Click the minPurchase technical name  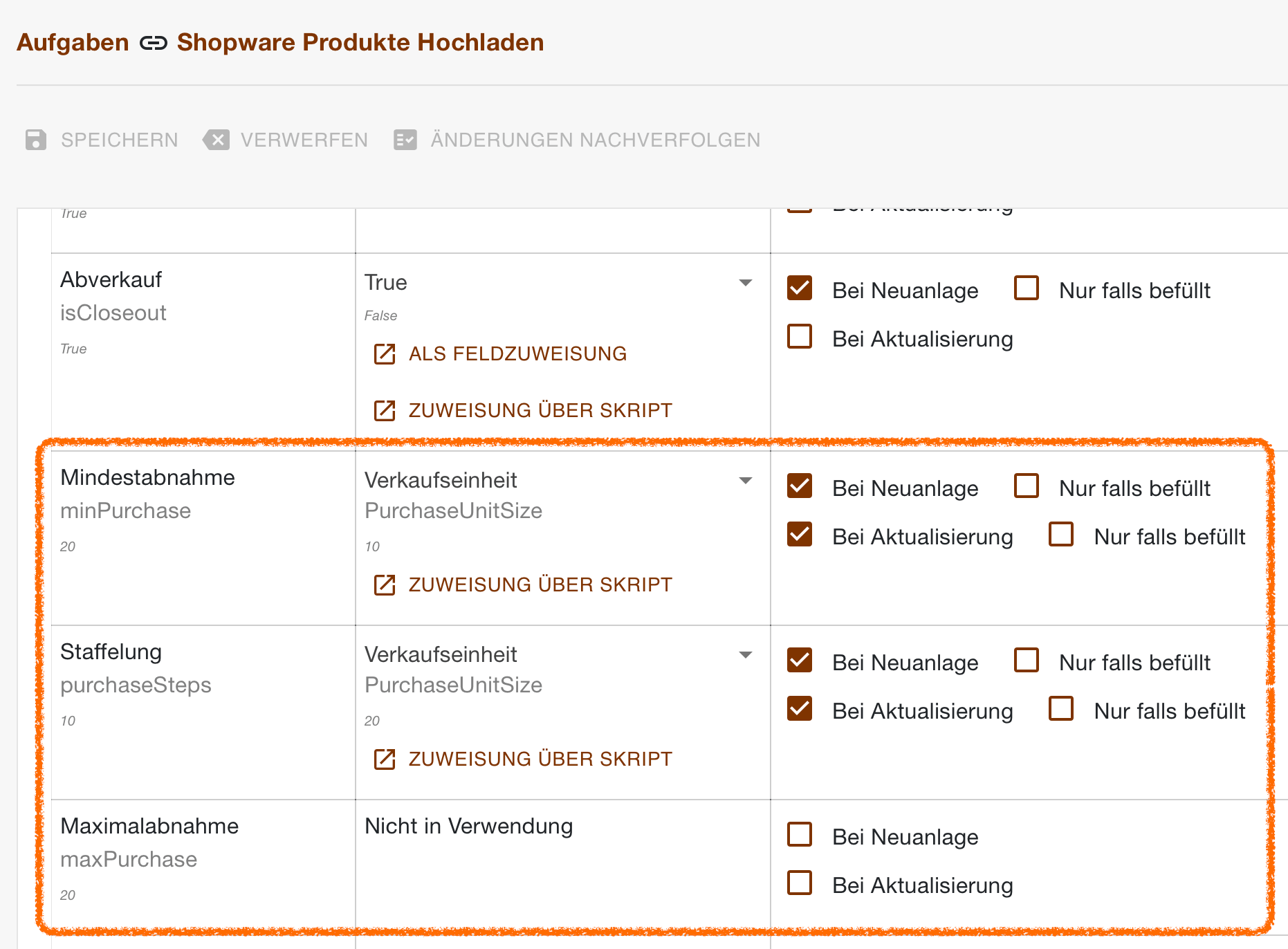tap(126, 510)
